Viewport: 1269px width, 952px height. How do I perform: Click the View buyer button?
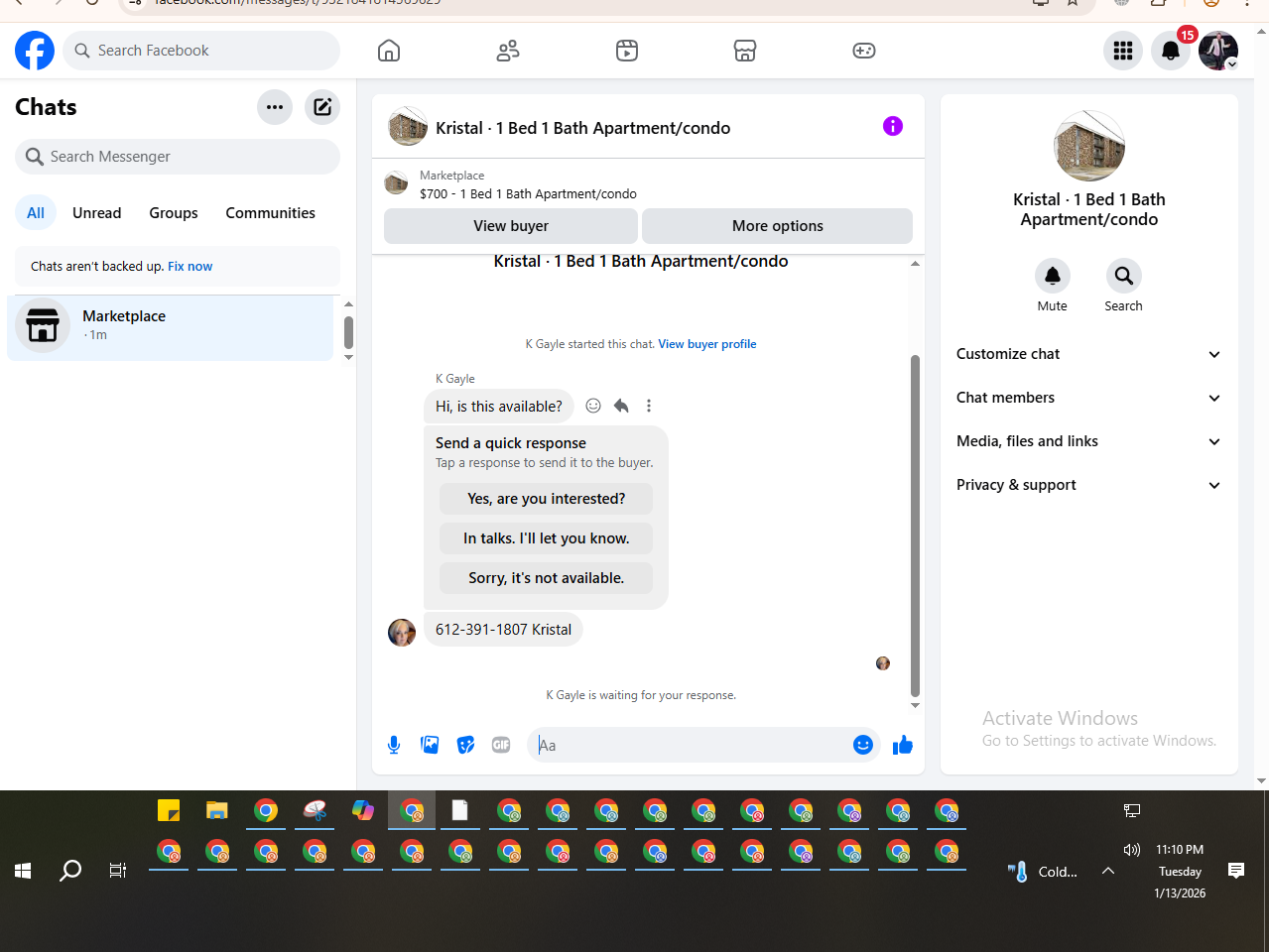point(511,226)
